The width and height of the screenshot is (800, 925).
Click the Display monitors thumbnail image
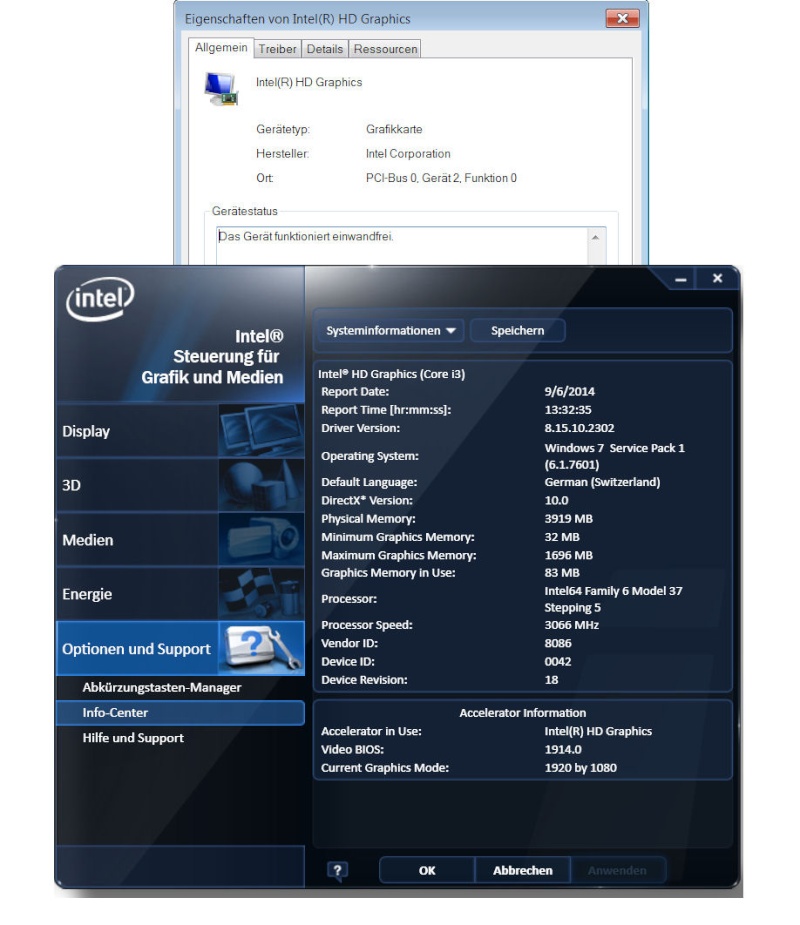click(261, 431)
